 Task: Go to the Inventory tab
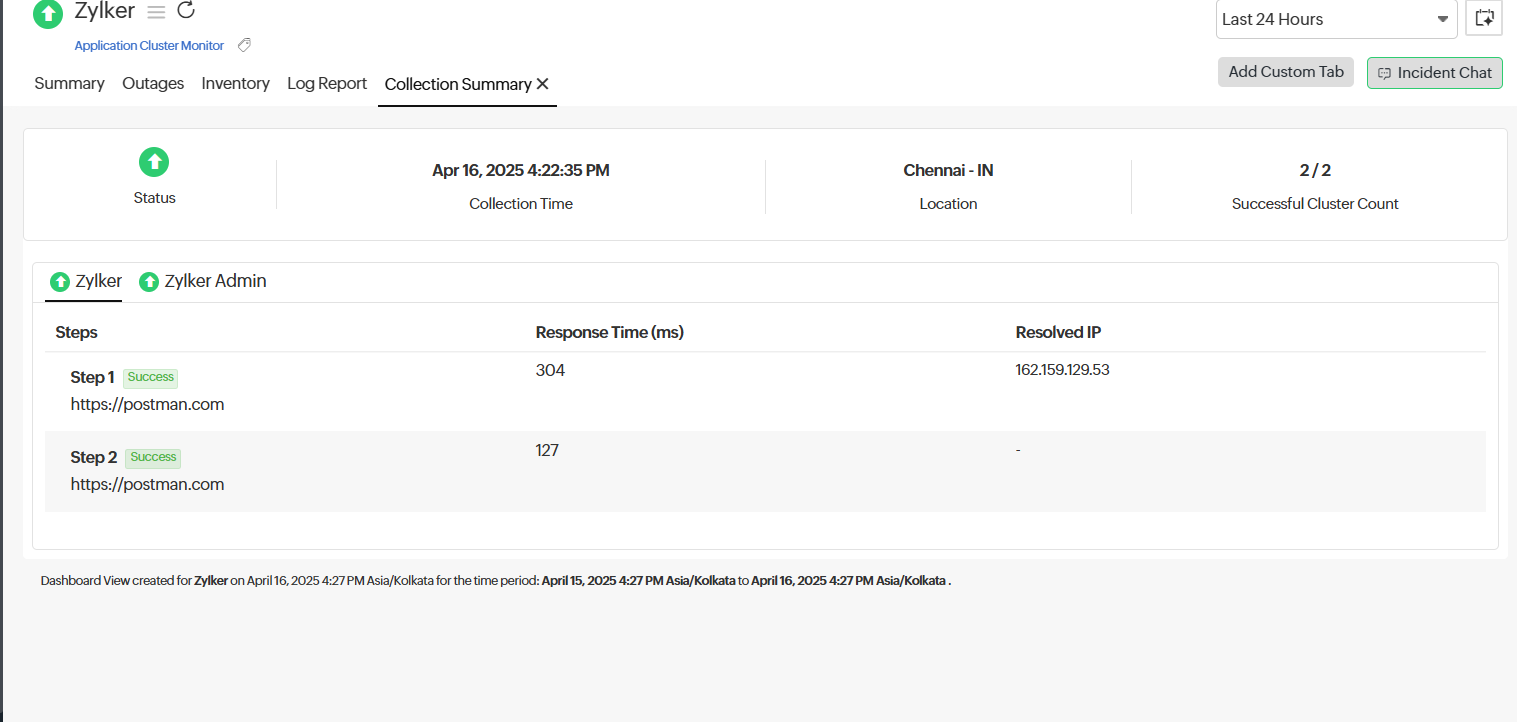pyautogui.click(x=235, y=84)
